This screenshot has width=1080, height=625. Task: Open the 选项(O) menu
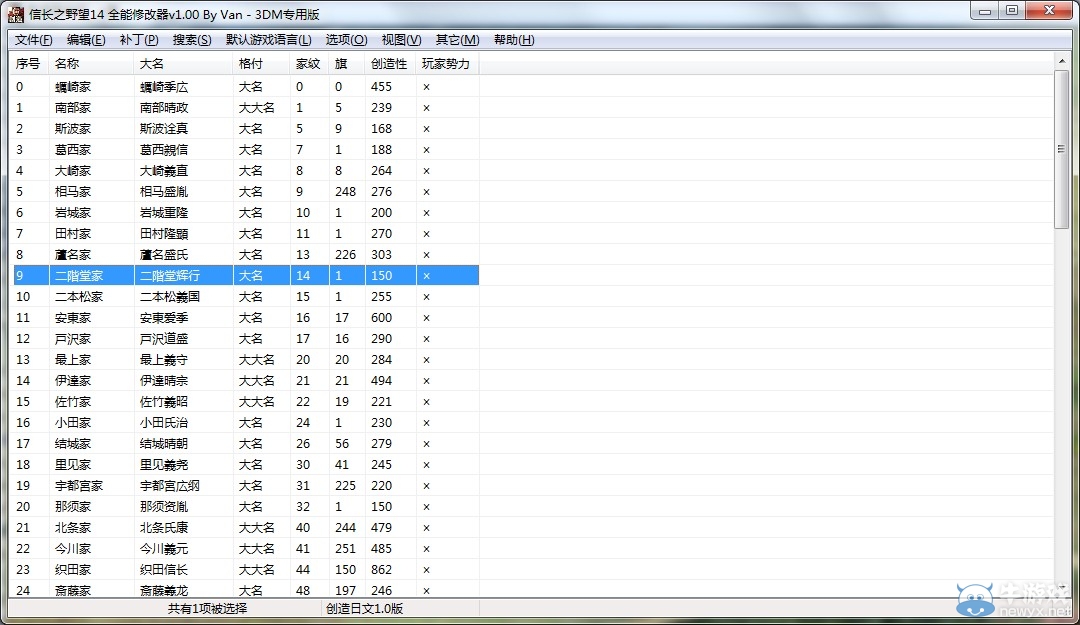346,40
